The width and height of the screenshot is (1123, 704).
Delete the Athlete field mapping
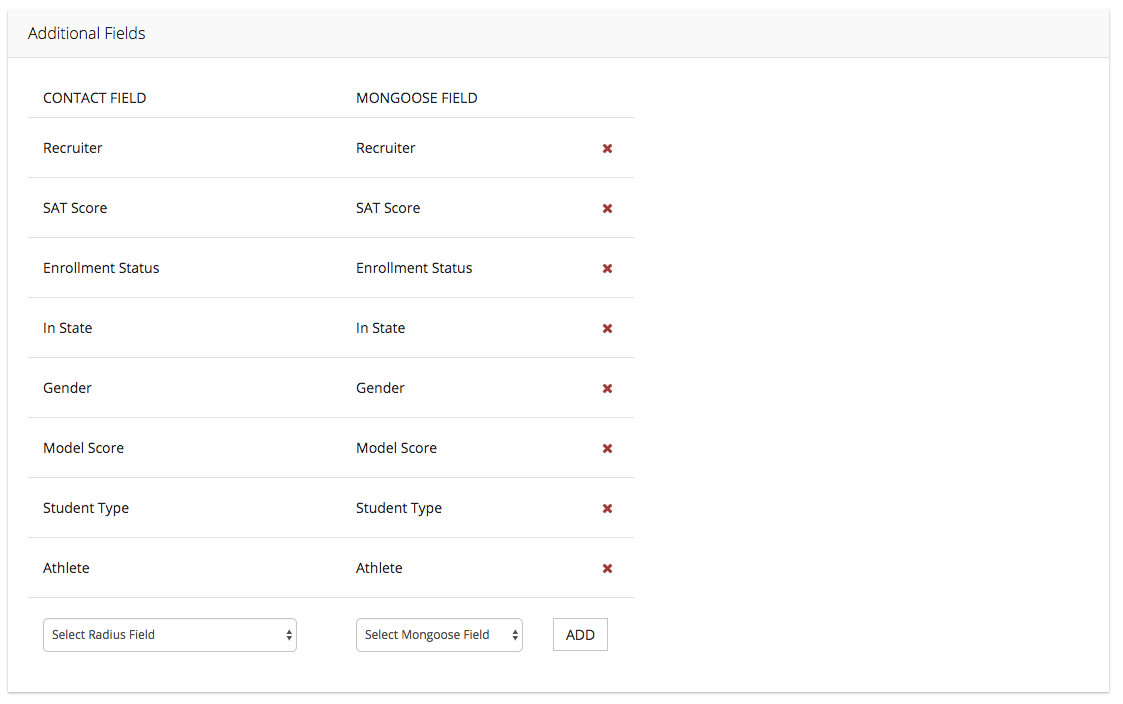pyautogui.click(x=607, y=569)
